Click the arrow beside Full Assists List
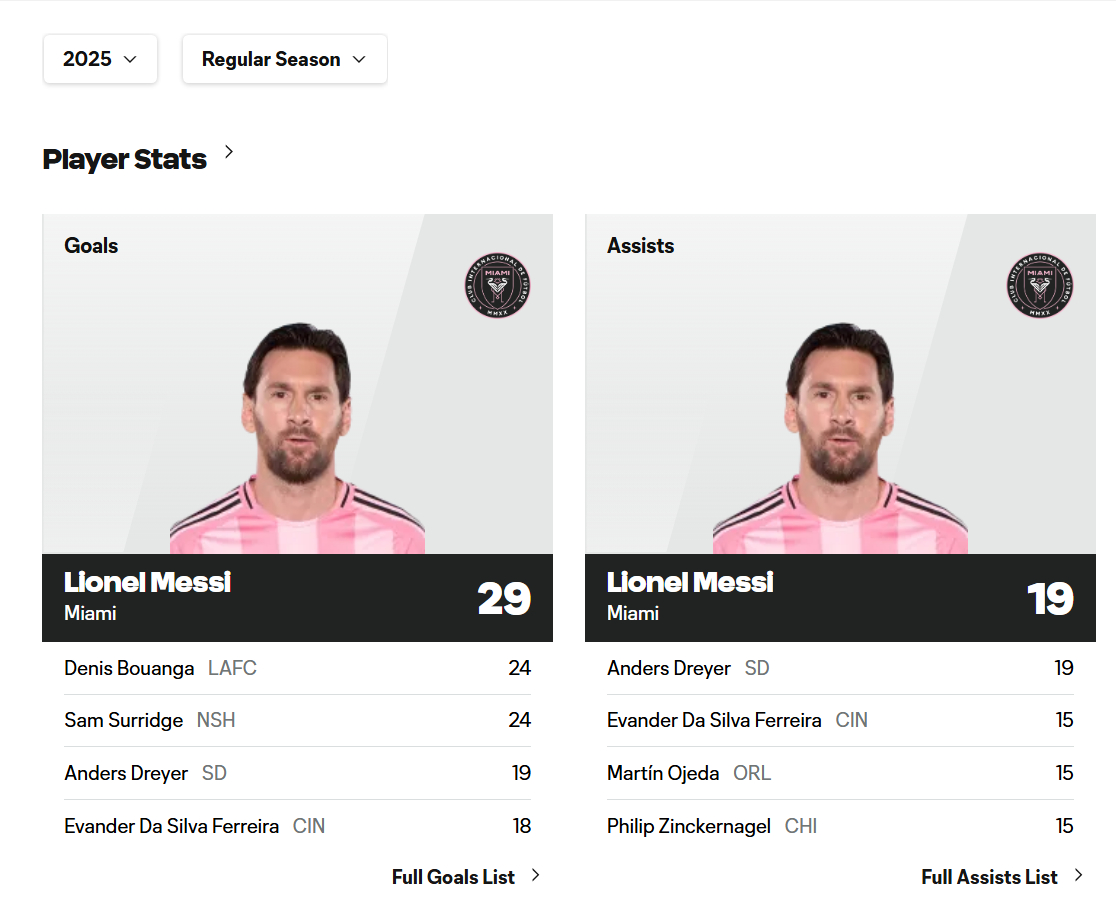1116x924 pixels. 1078,875
